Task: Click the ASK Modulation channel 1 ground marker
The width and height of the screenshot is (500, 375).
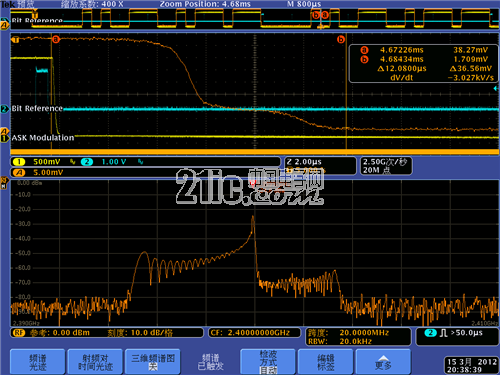Action: coord(5,137)
